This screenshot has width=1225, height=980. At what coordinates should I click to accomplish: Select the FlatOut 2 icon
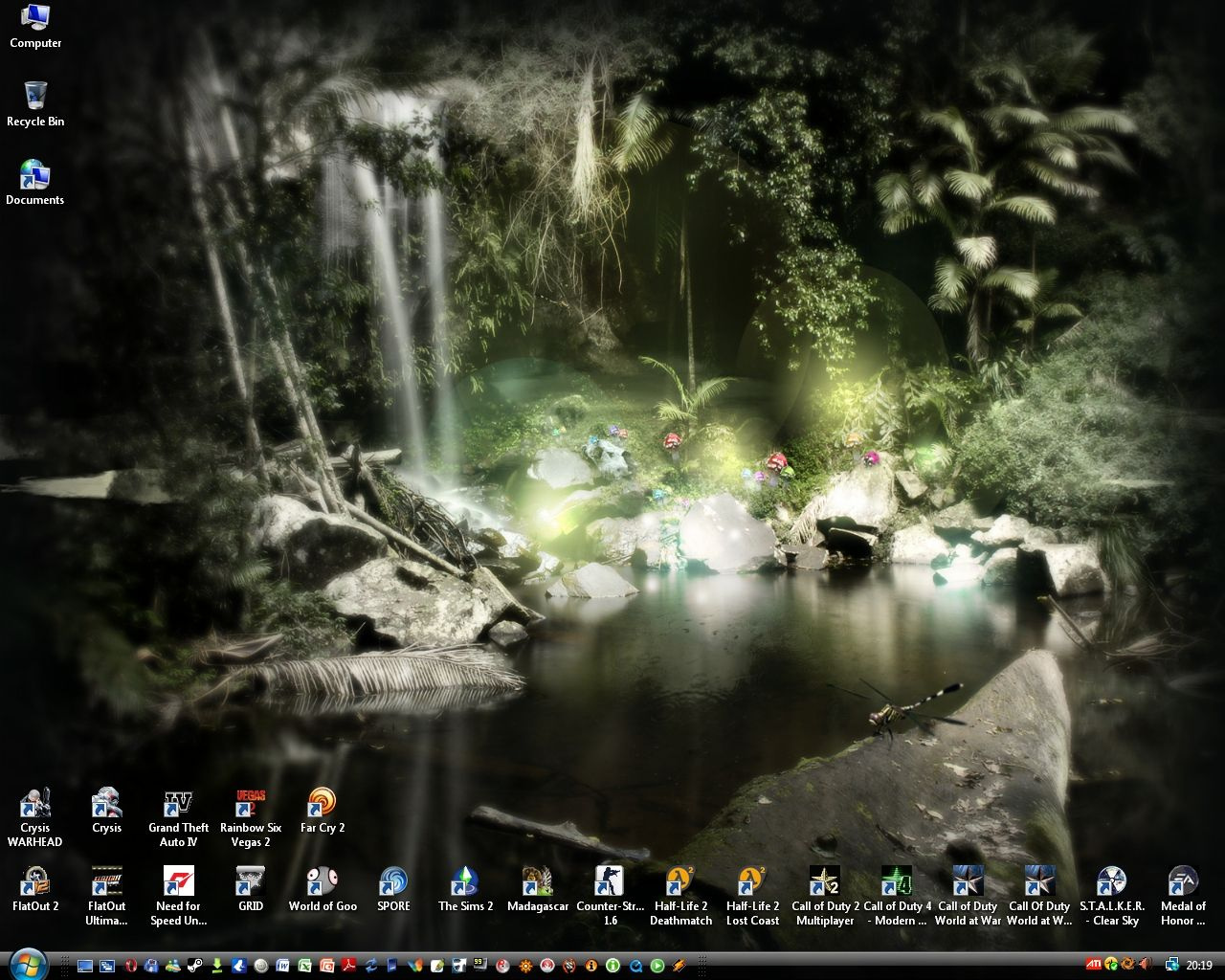point(35,890)
